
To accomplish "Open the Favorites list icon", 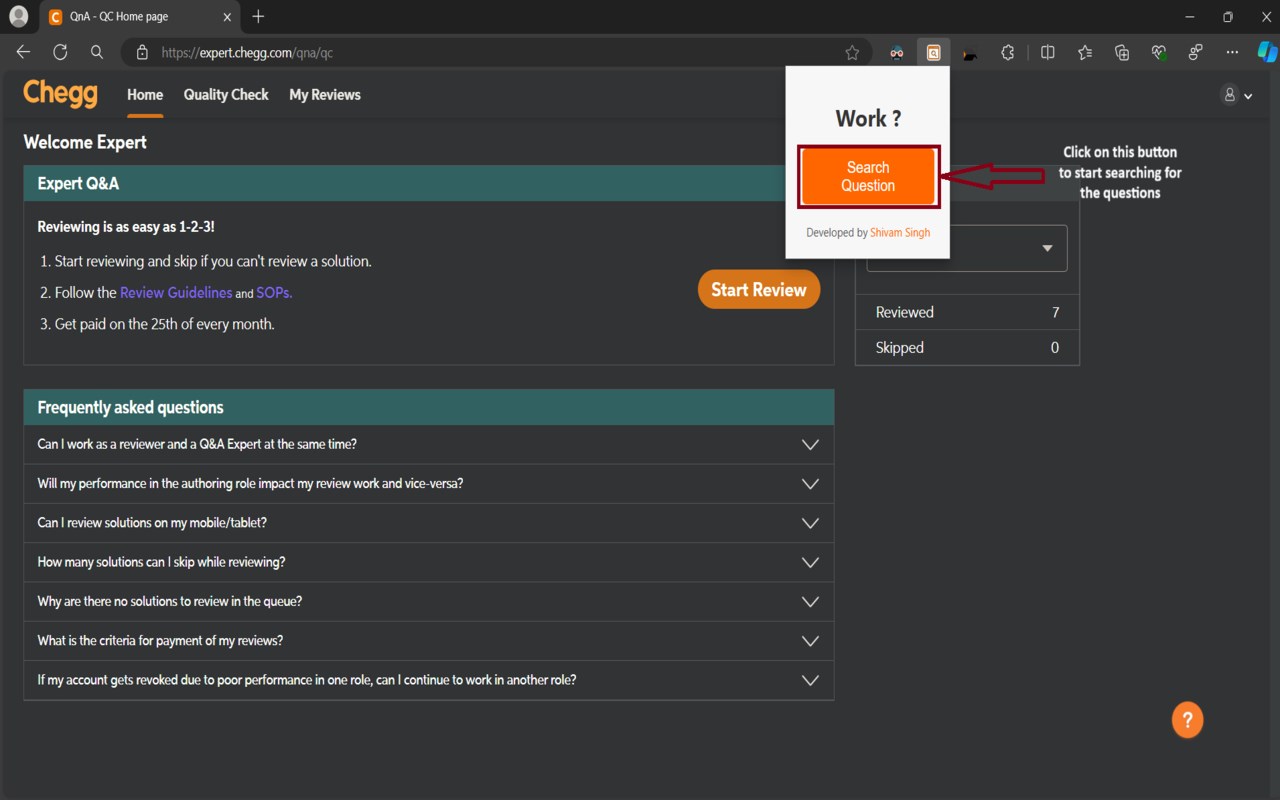I will pos(1085,53).
